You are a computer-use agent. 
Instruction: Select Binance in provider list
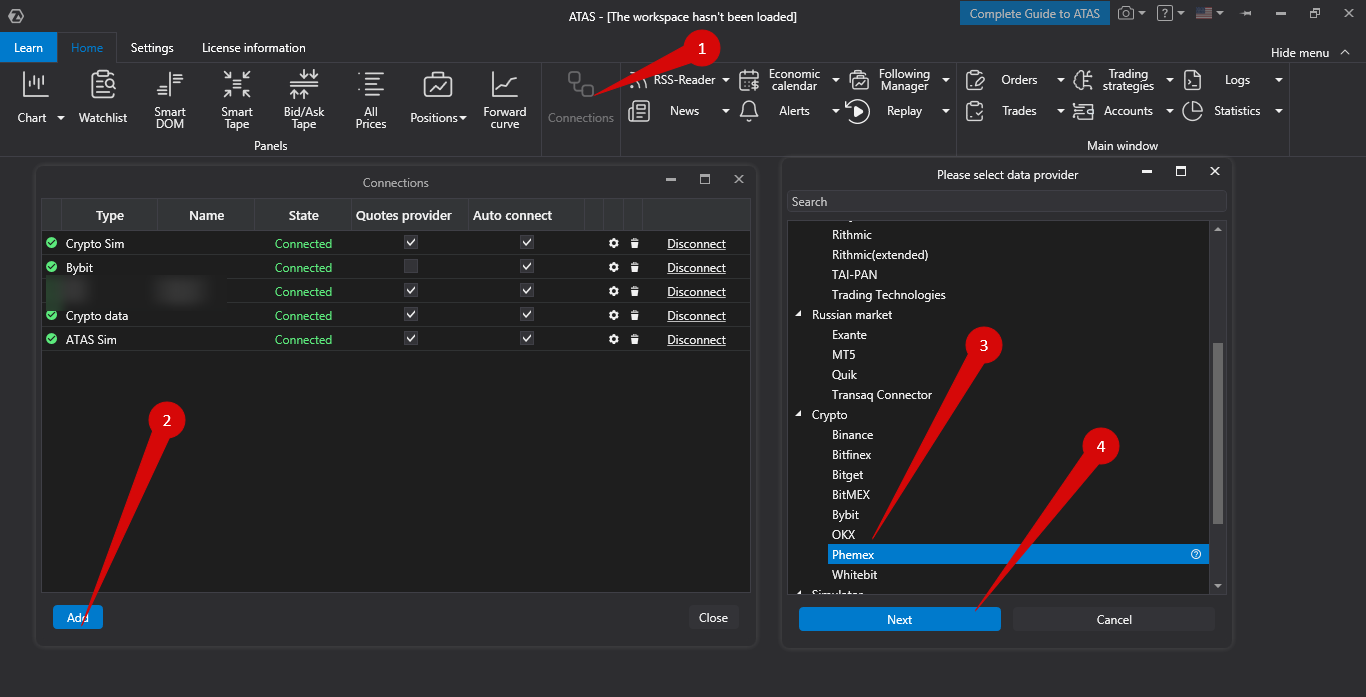pyautogui.click(x=852, y=434)
